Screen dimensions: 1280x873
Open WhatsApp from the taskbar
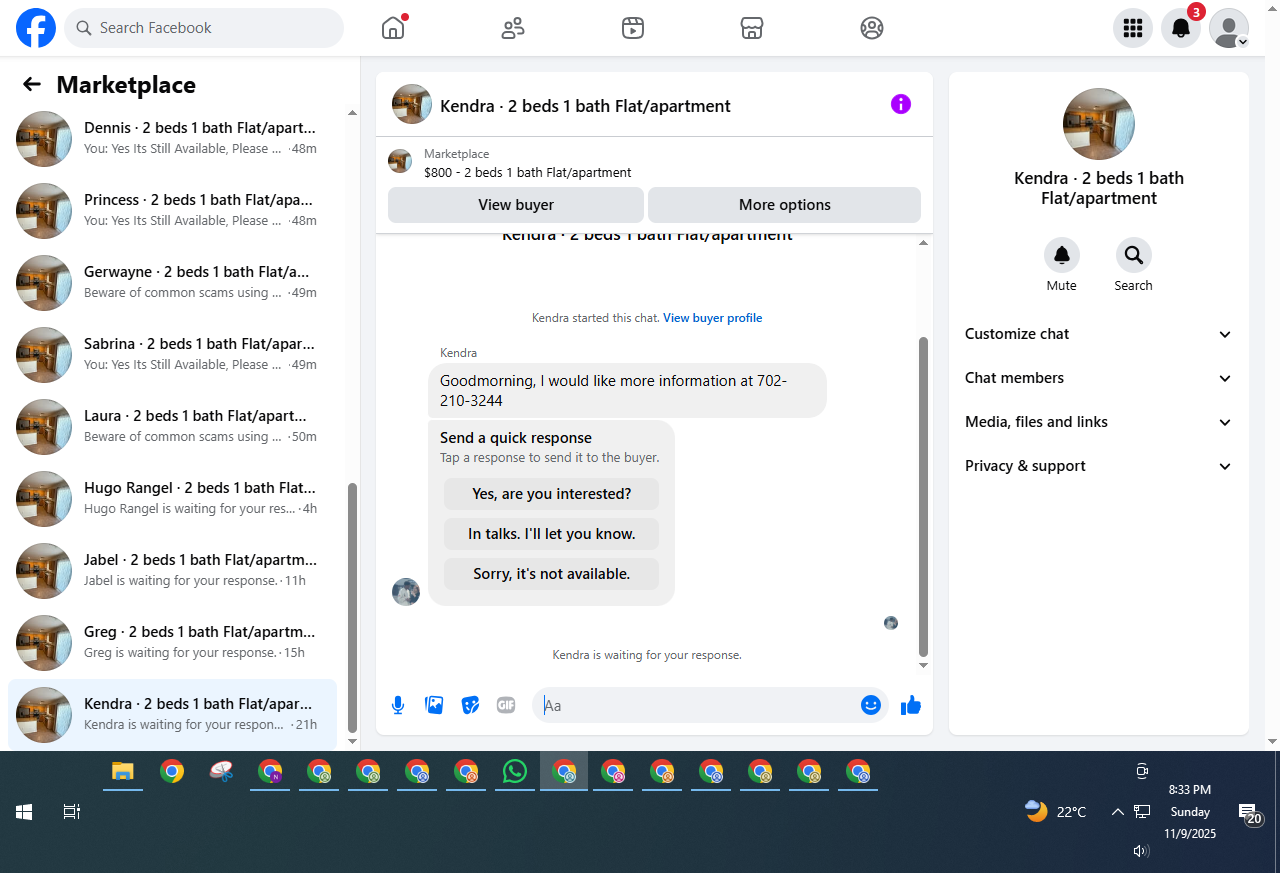(515, 771)
